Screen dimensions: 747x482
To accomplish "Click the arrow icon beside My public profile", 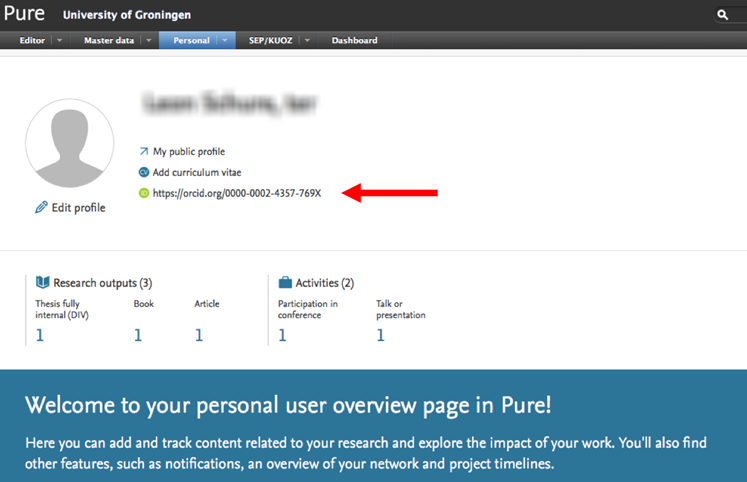I will [x=144, y=152].
